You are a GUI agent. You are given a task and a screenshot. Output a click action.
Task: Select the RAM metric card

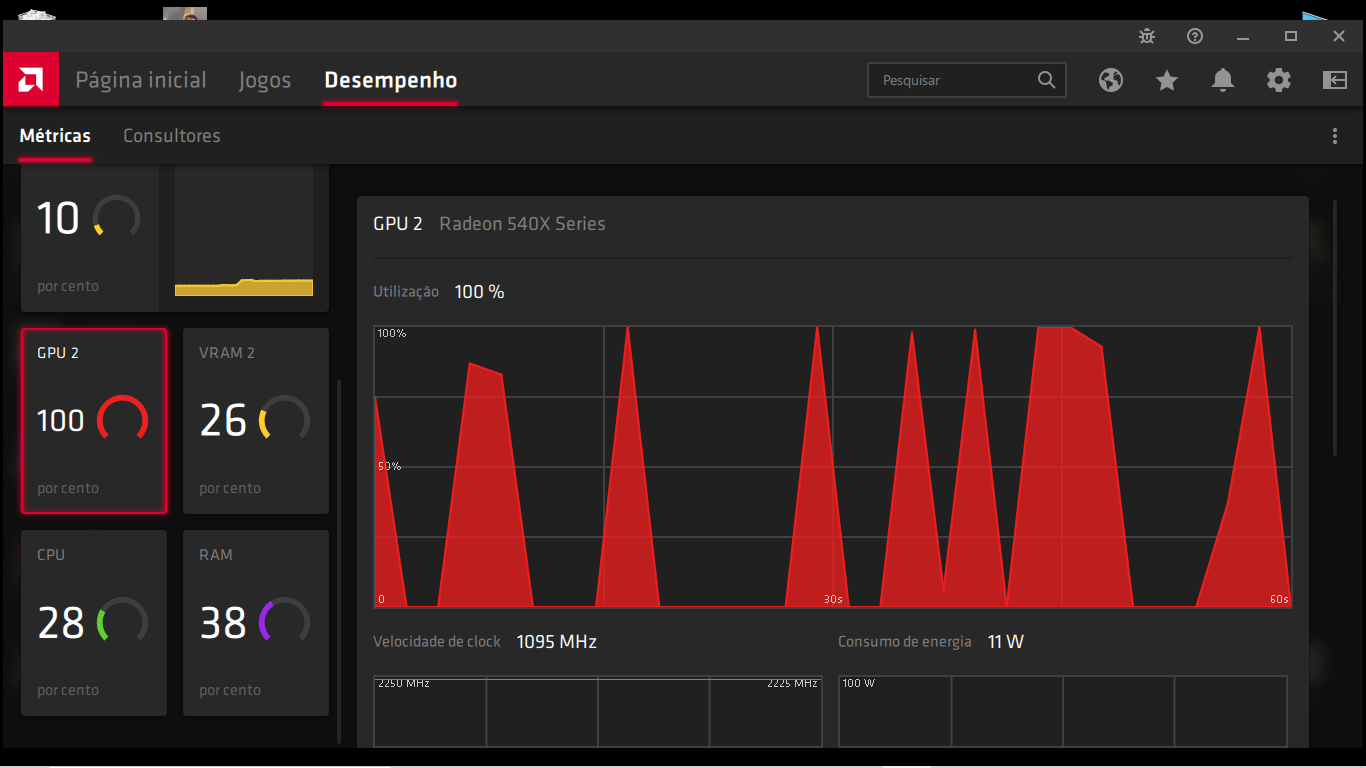click(x=256, y=623)
